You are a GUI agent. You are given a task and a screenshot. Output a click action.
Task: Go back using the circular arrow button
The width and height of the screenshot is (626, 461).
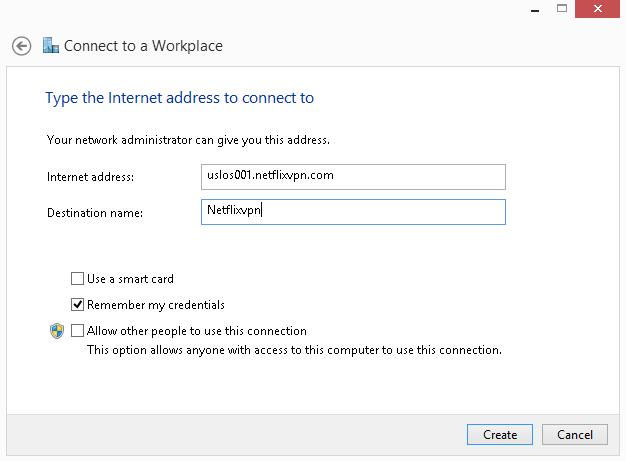pyautogui.click(x=21, y=46)
